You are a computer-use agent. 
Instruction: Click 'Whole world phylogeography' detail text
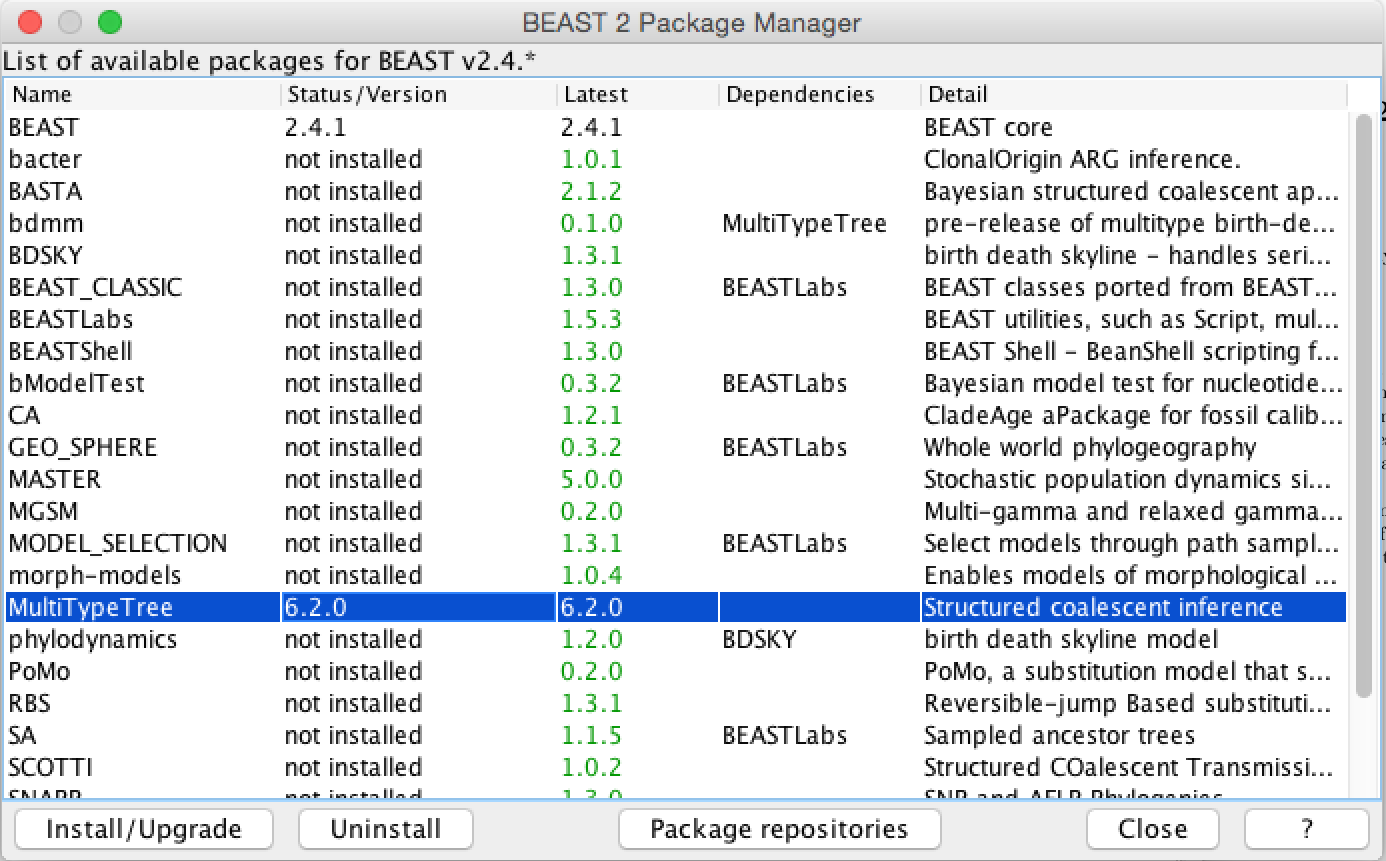click(1090, 447)
